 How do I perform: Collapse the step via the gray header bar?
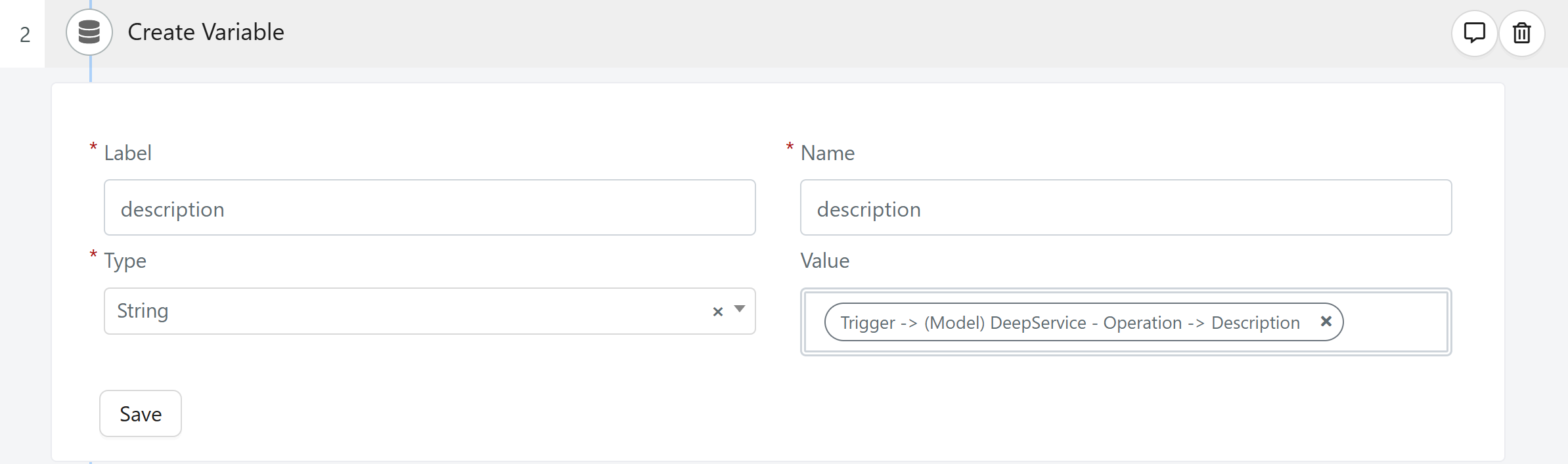[x=854, y=33]
